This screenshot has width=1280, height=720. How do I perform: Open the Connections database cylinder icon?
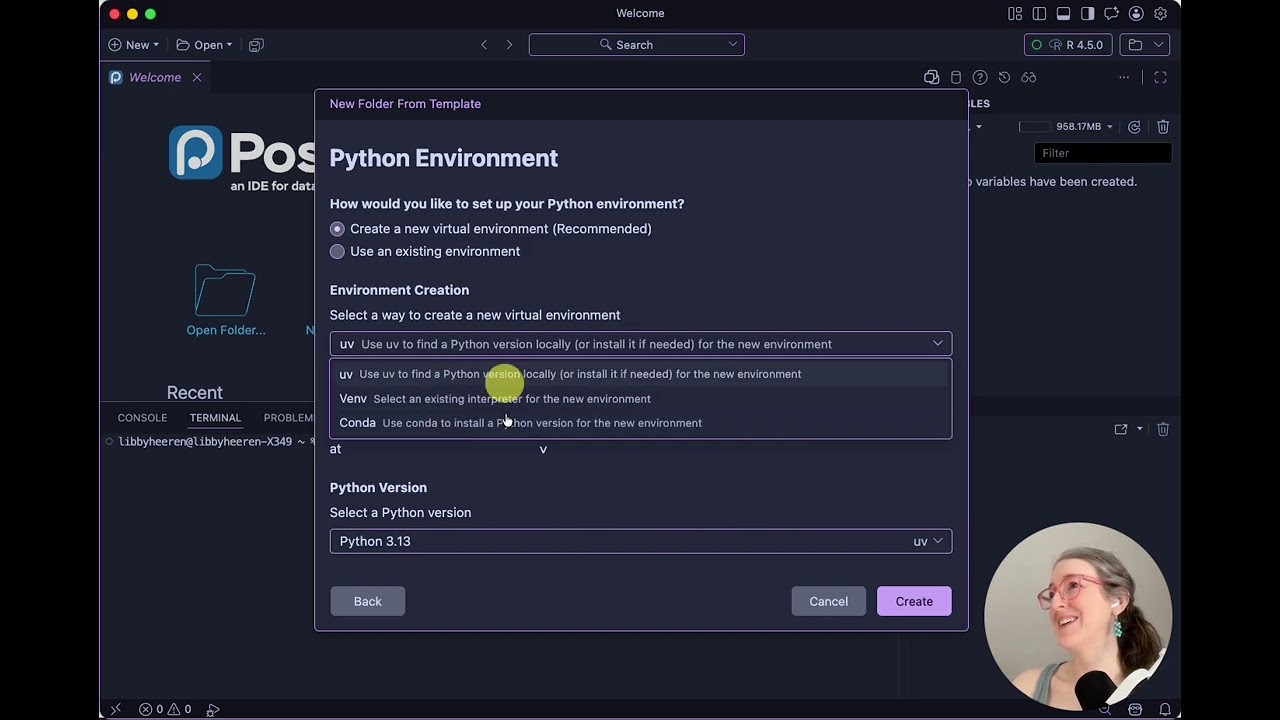pos(956,78)
